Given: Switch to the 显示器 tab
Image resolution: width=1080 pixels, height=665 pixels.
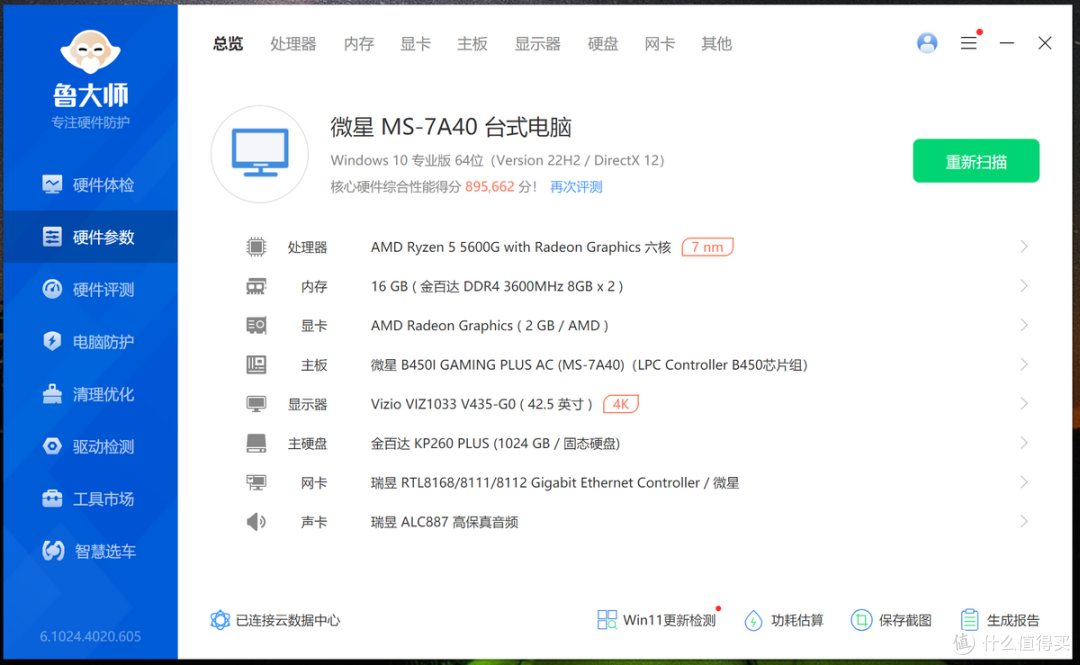Looking at the screenshot, I should click(538, 44).
